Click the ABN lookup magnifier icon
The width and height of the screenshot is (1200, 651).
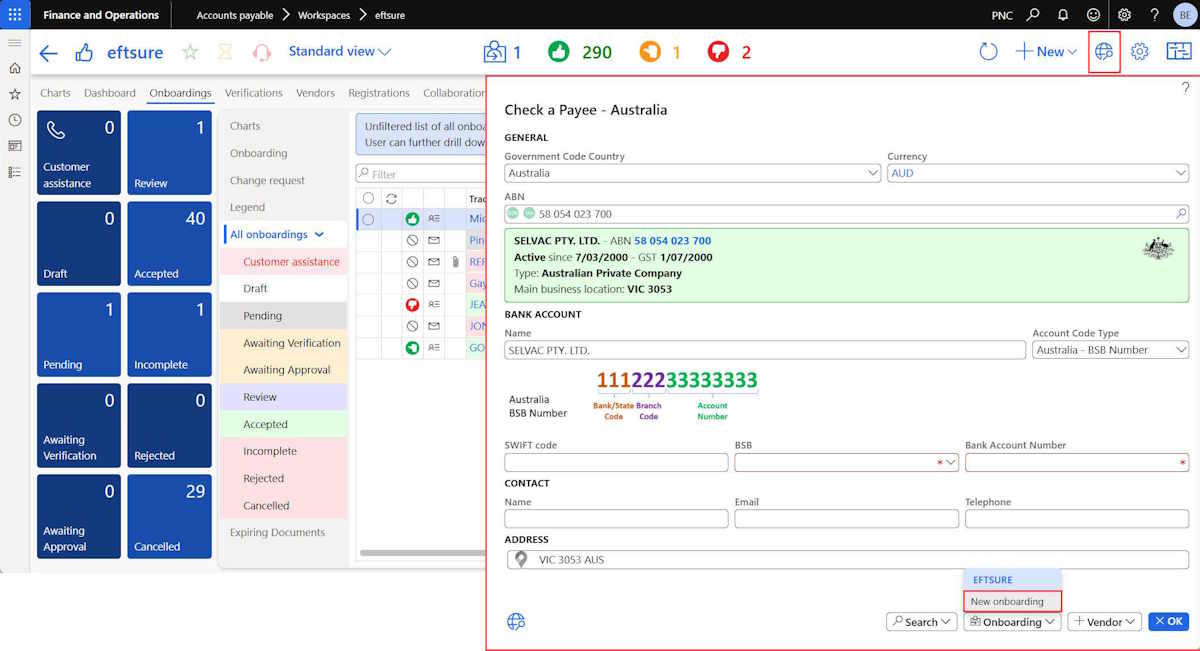(x=1181, y=214)
